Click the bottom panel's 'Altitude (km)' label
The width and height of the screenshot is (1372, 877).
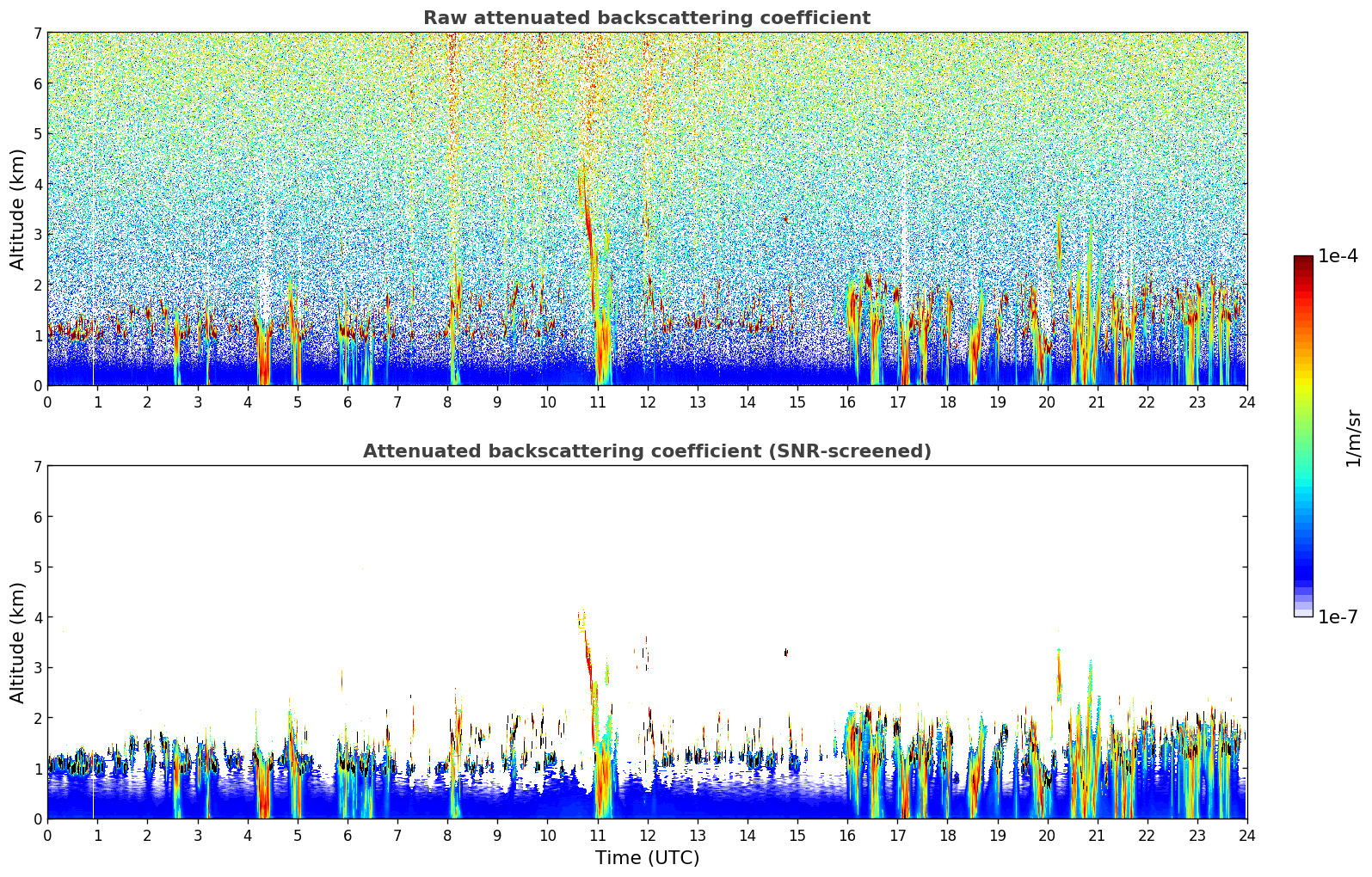tap(17, 642)
